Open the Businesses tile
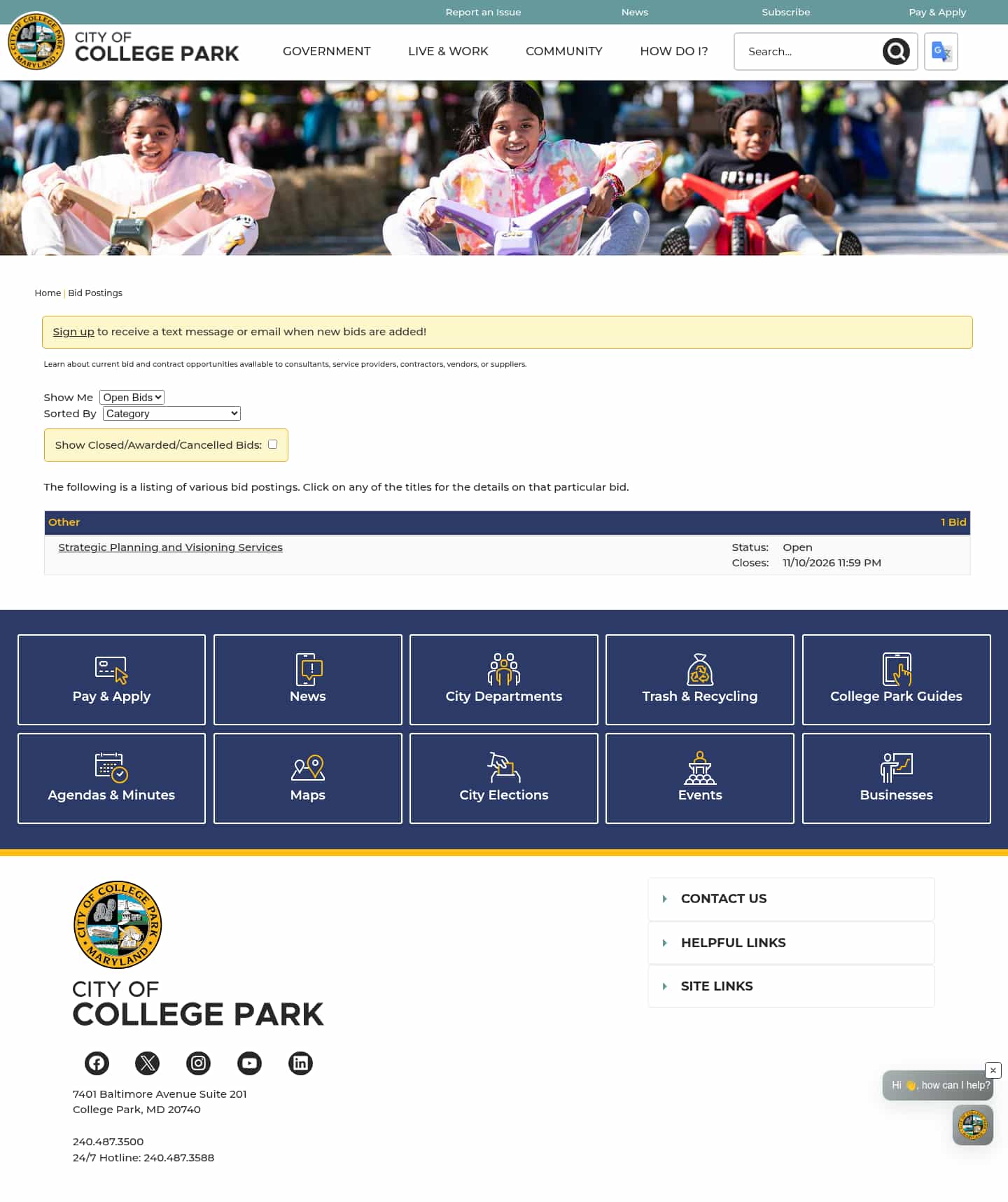 point(897,778)
